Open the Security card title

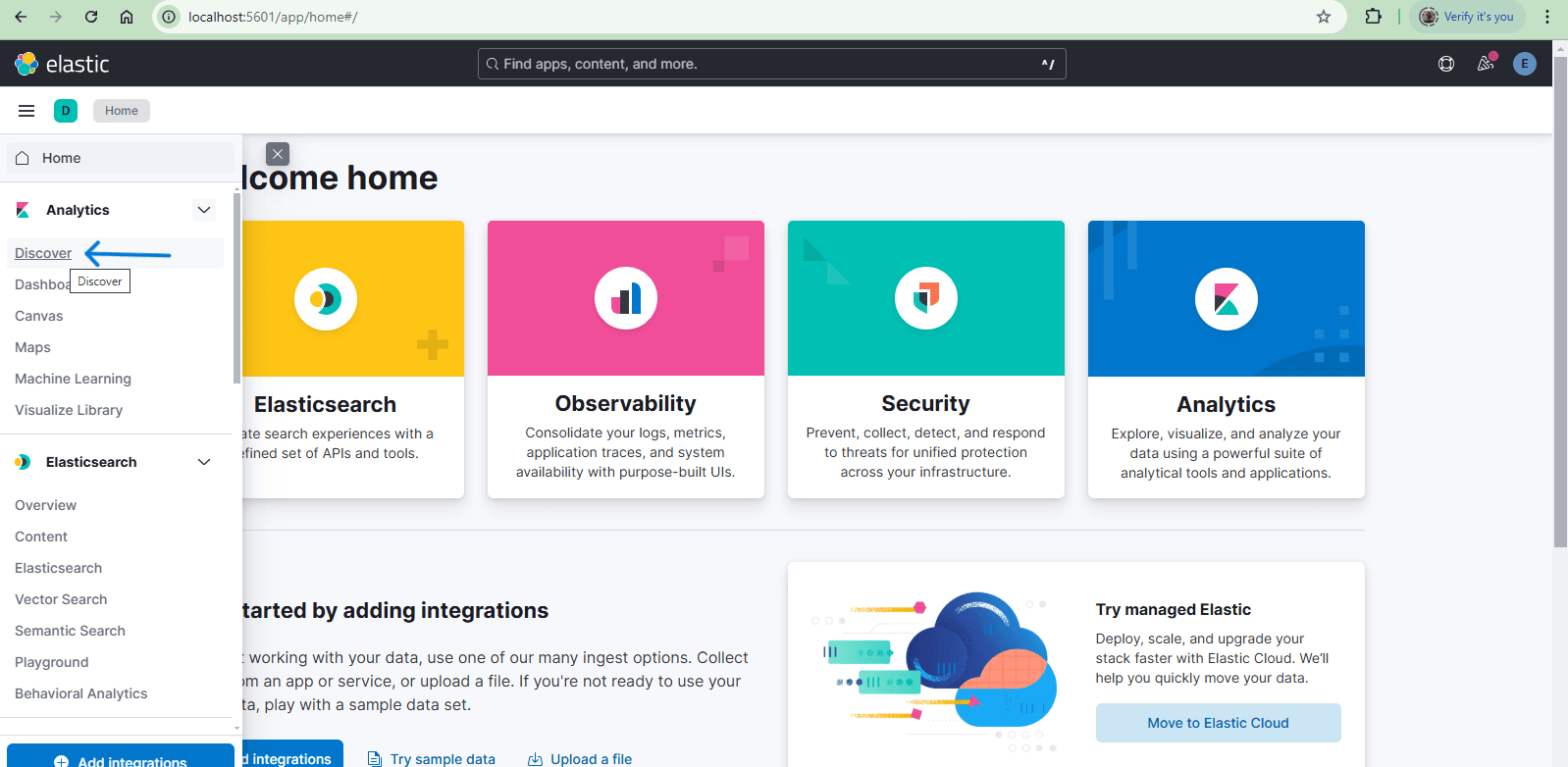click(x=925, y=403)
